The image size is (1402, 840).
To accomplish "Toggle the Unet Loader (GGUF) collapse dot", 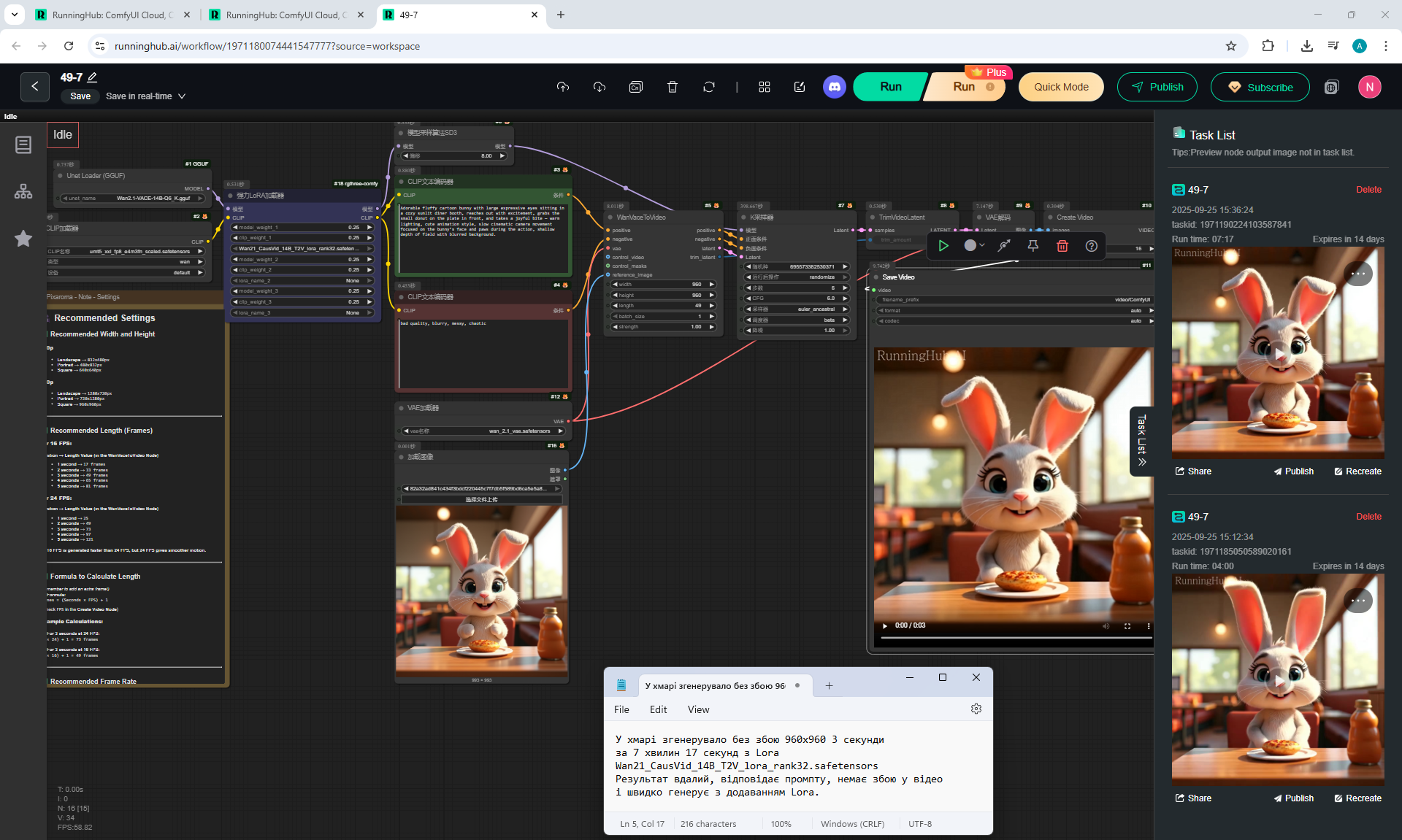I will pos(60,176).
